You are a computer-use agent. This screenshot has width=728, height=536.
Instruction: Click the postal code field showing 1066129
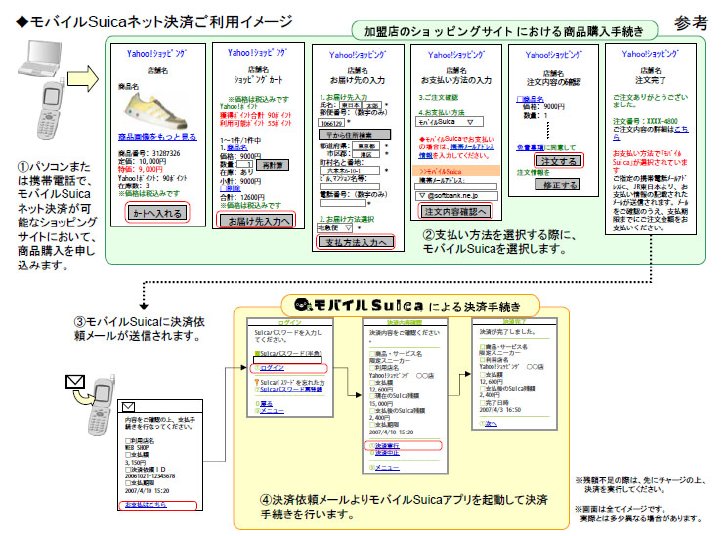click(332, 123)
